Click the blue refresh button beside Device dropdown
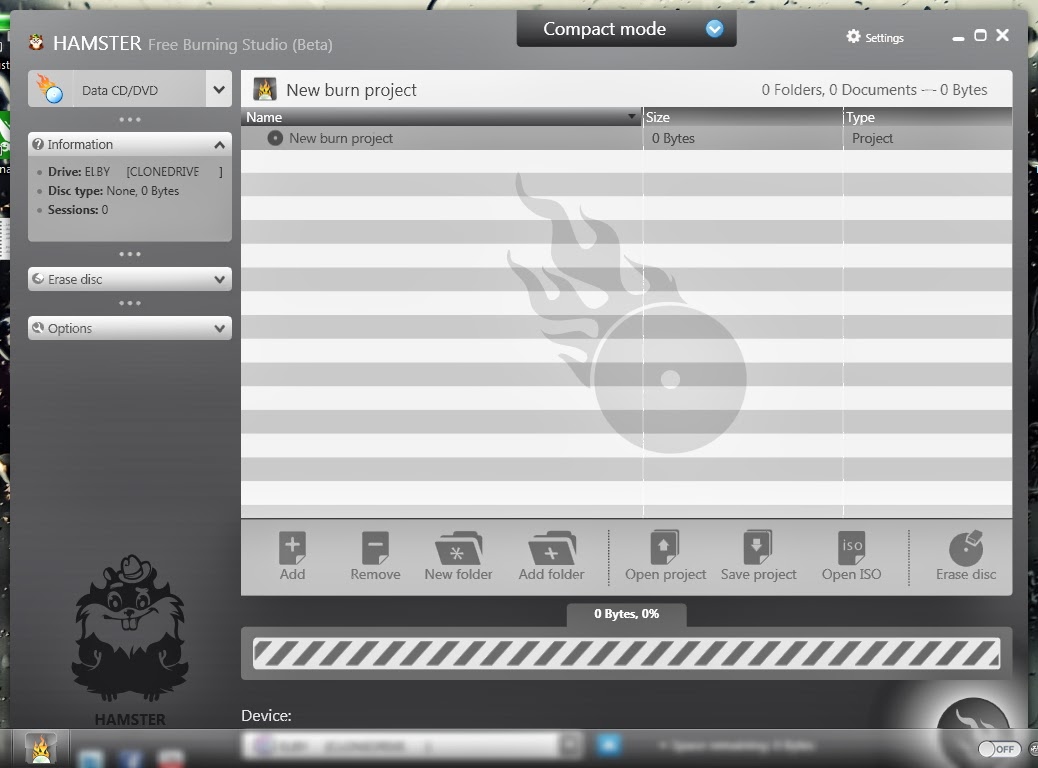 tap(608, 745)
